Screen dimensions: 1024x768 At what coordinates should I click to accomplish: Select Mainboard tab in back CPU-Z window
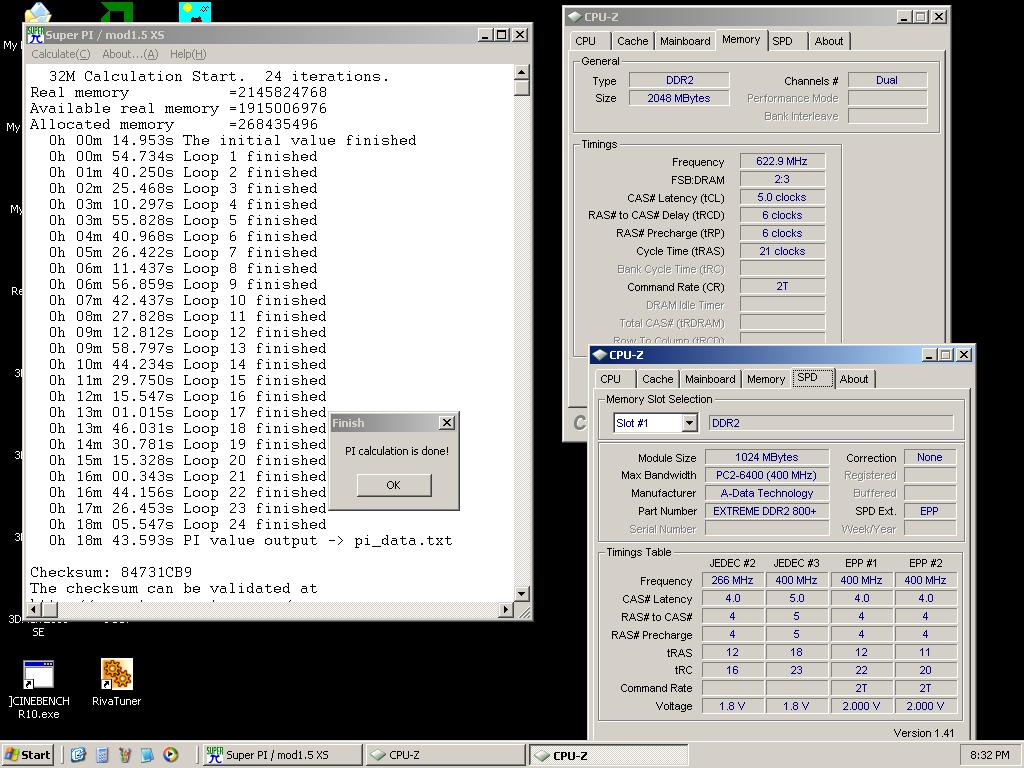coord(685,41)
